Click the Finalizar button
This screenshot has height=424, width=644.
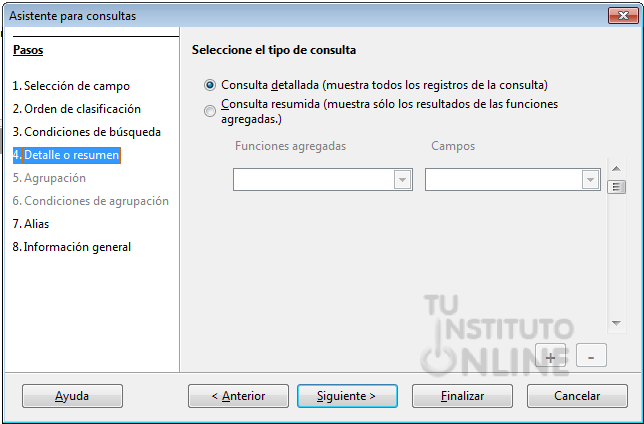pyautogui.click(x=462, y=396)
